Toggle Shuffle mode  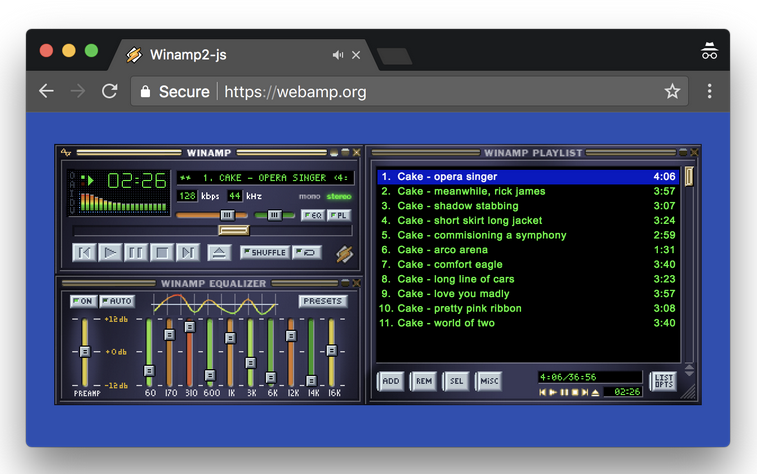[x=265, y=252]
